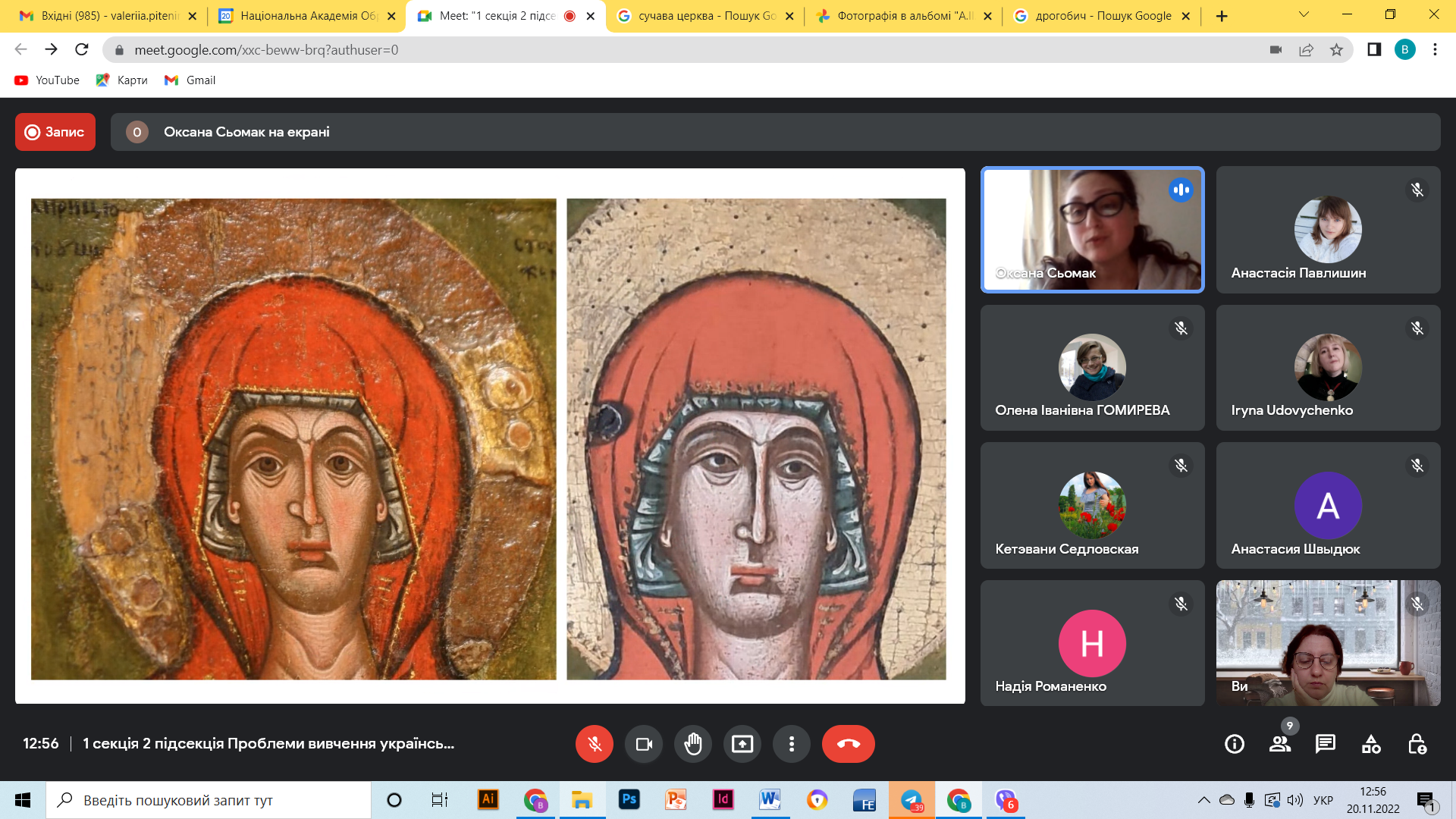Open the volume control in tray
This screenshot has height=819, width=1456.
(1295, 800)
